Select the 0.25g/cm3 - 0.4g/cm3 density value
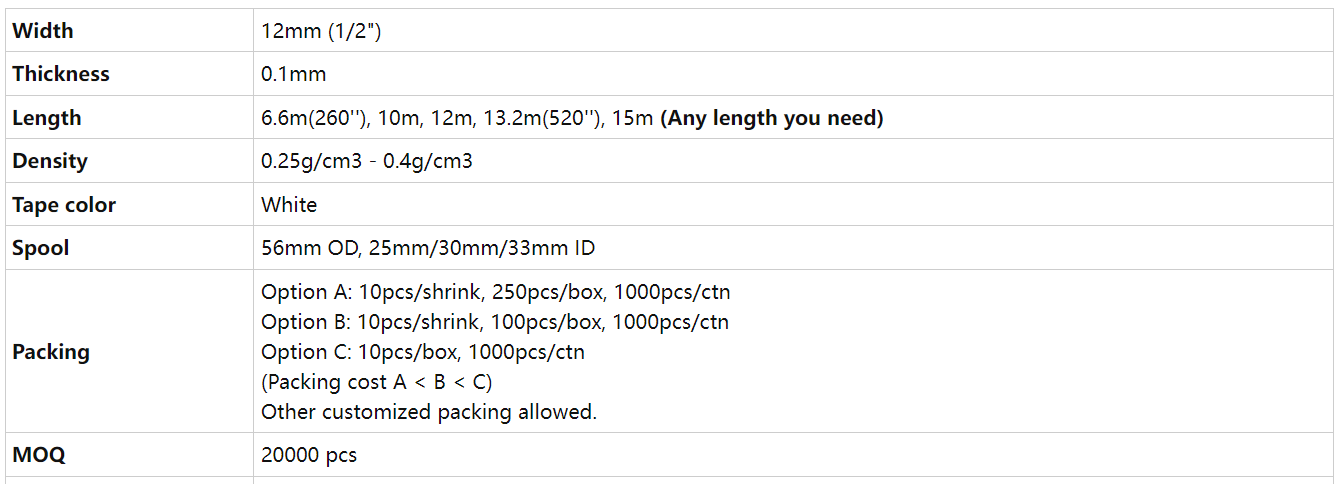 [x=367, y=161]
